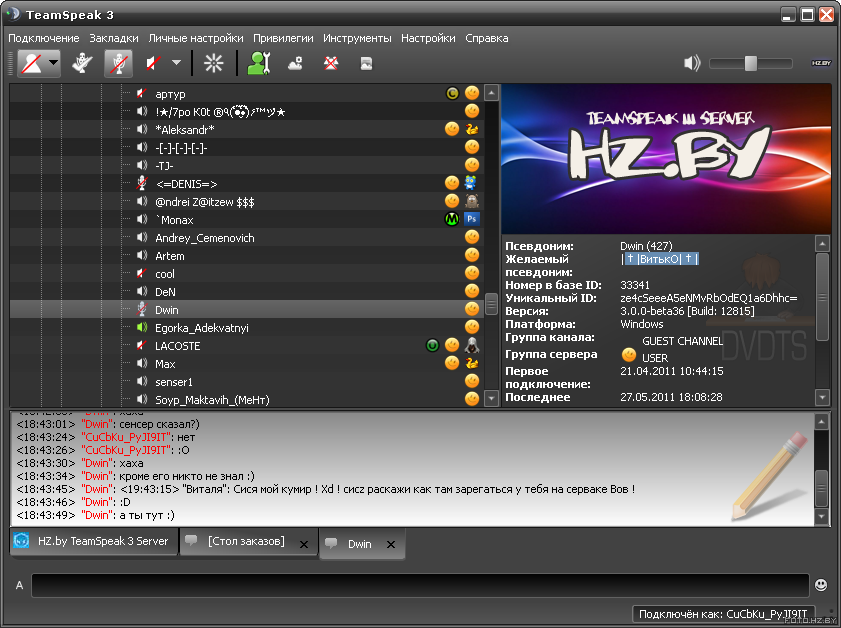Screen dimensions: 841x628
Task: Select user артур in the list
Action: point(170,94)
